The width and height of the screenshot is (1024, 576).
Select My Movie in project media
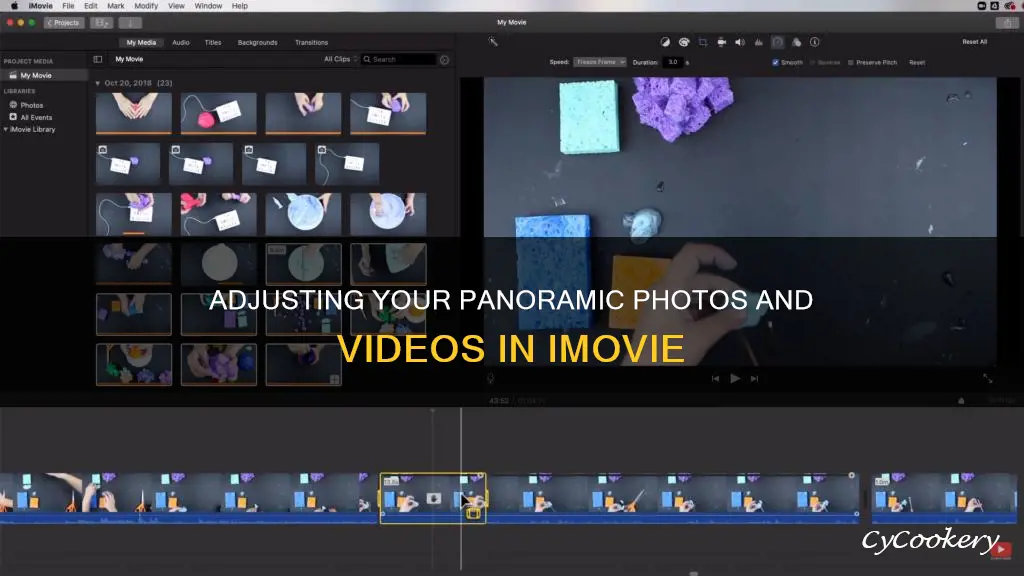coord(44,76)
